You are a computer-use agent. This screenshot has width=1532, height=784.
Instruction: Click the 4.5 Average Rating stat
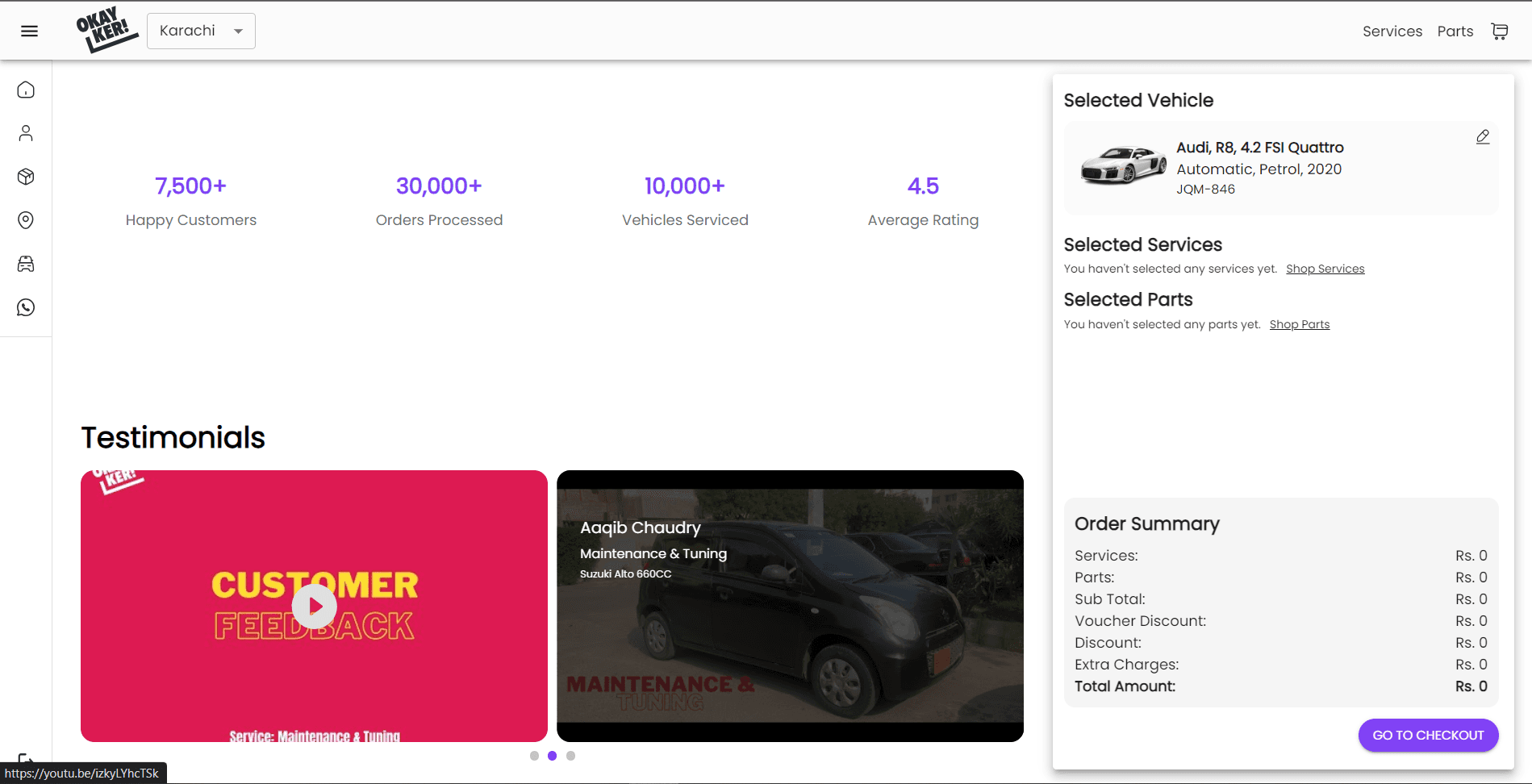923,202
